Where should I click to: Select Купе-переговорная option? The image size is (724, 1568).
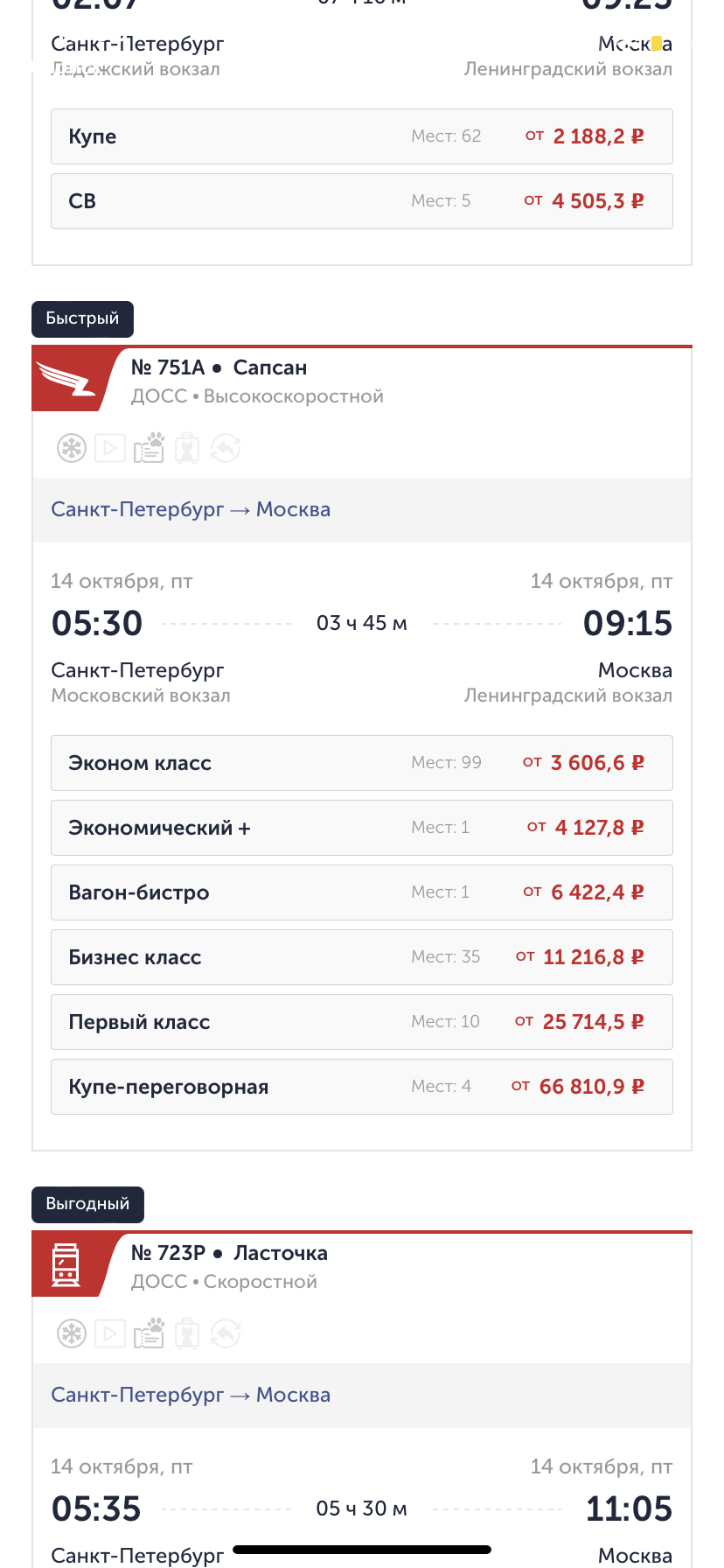(361, 1087)
